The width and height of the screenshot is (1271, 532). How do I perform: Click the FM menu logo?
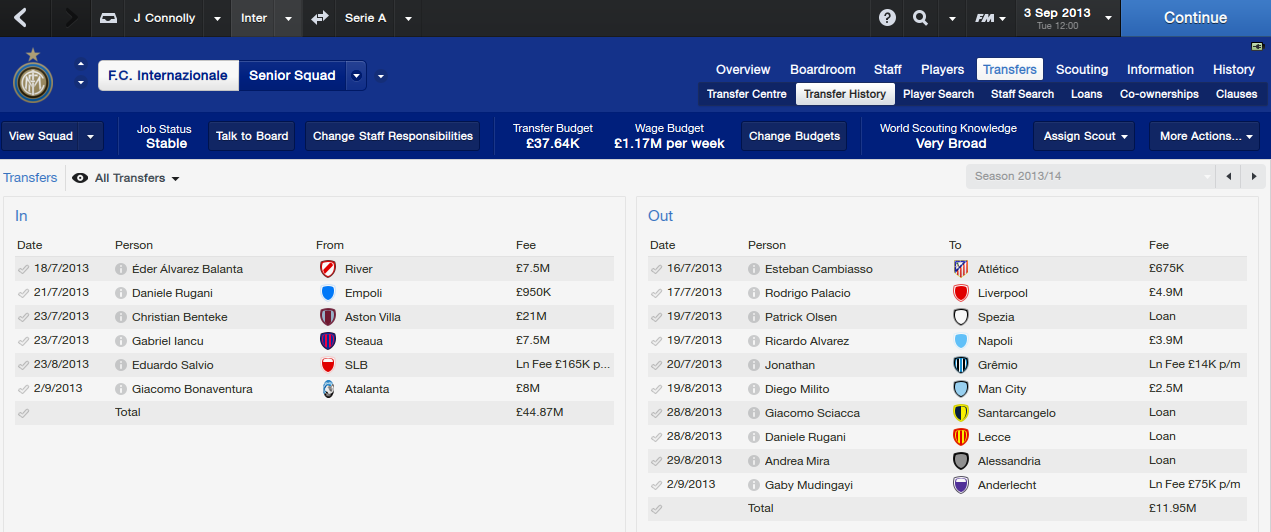[990, 18]
